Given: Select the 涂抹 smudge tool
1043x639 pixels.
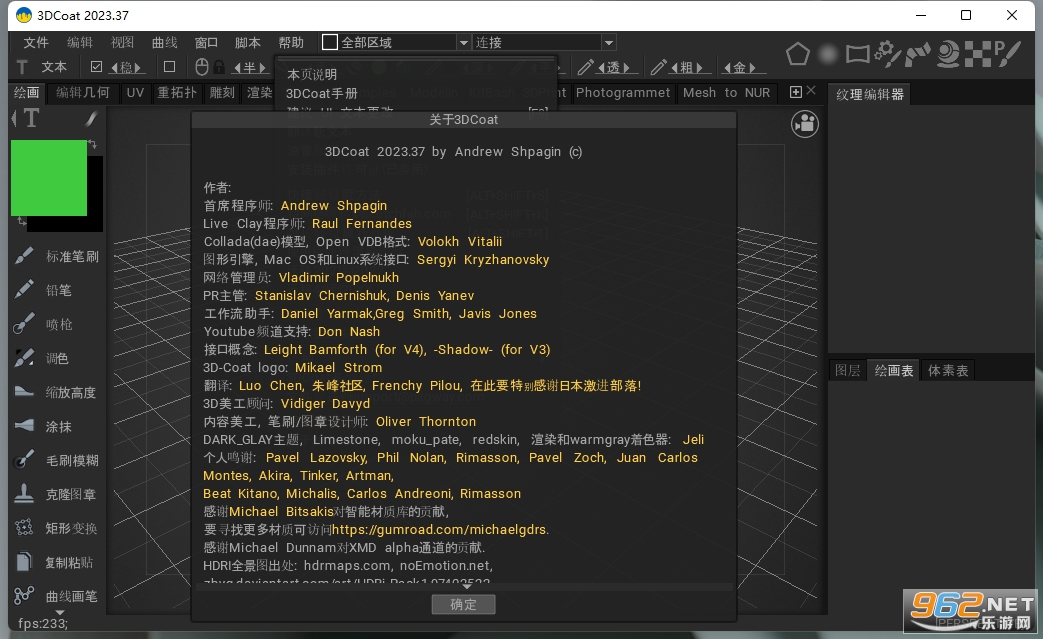Looking at the screenshot, I should click(x=43, y=426).
